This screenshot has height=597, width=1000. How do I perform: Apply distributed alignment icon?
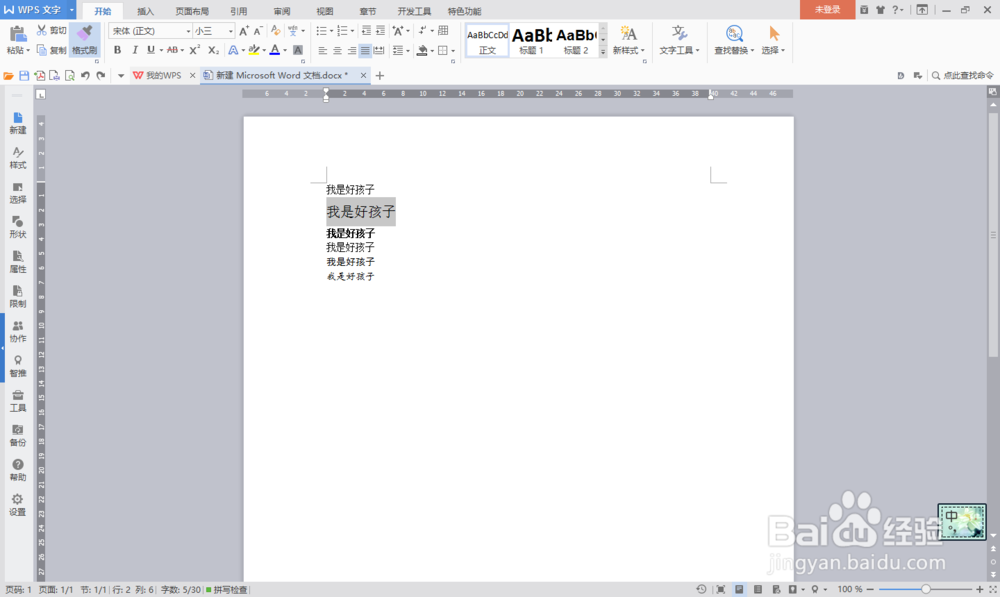pyautogui.click(x=379, y=50)
